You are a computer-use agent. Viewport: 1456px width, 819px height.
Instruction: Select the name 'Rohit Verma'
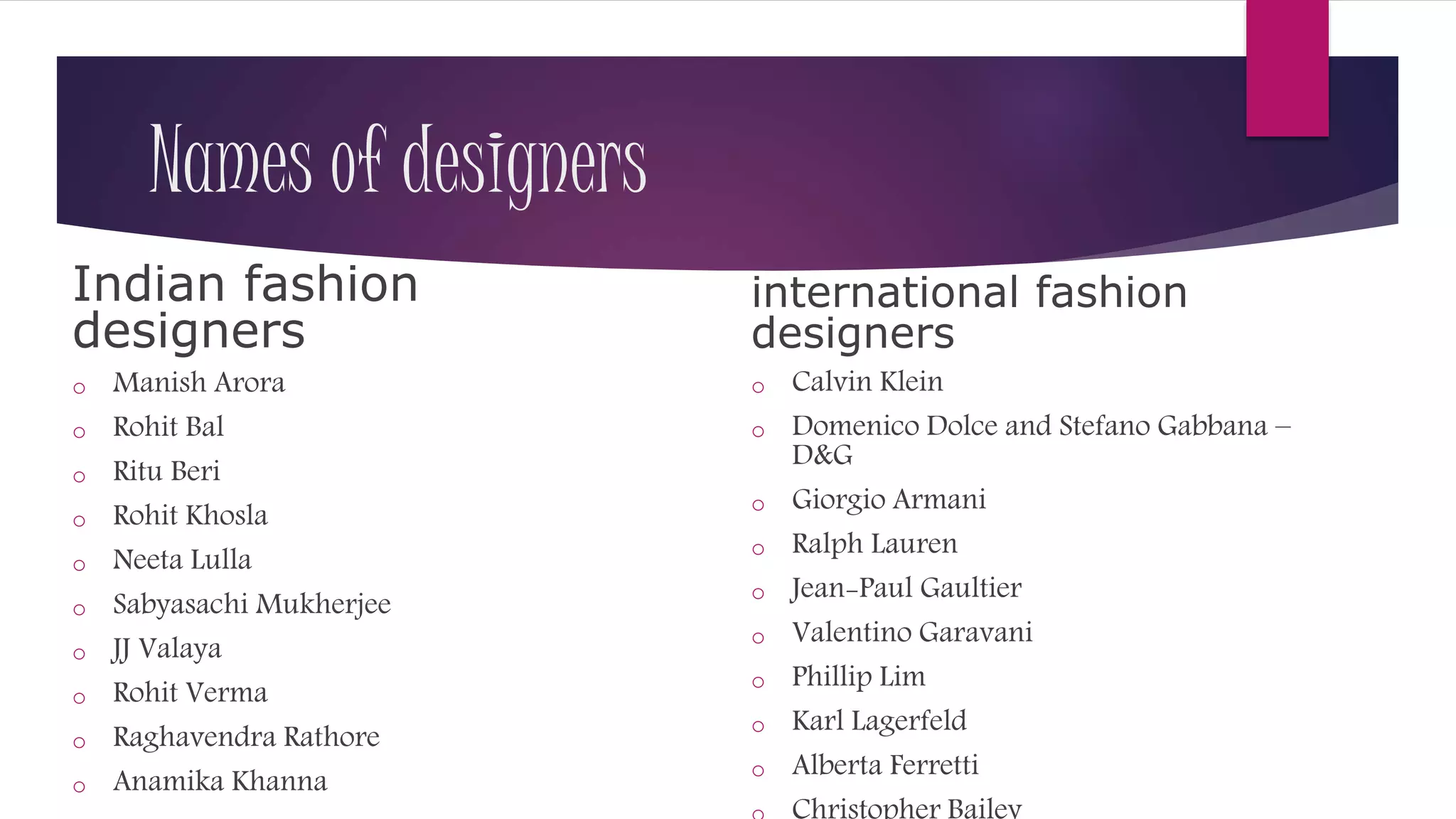(x=191, y=692)
